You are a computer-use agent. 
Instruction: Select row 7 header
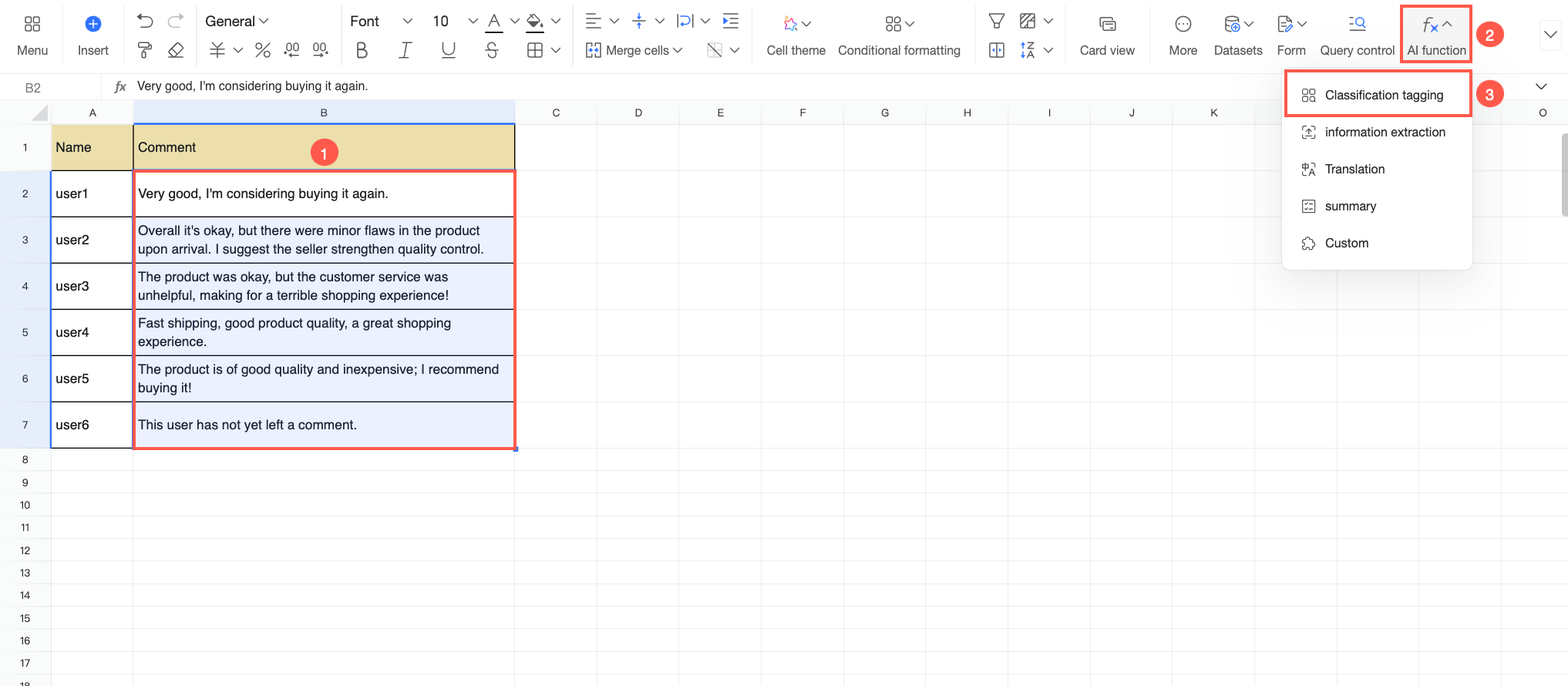coord(25,425)
